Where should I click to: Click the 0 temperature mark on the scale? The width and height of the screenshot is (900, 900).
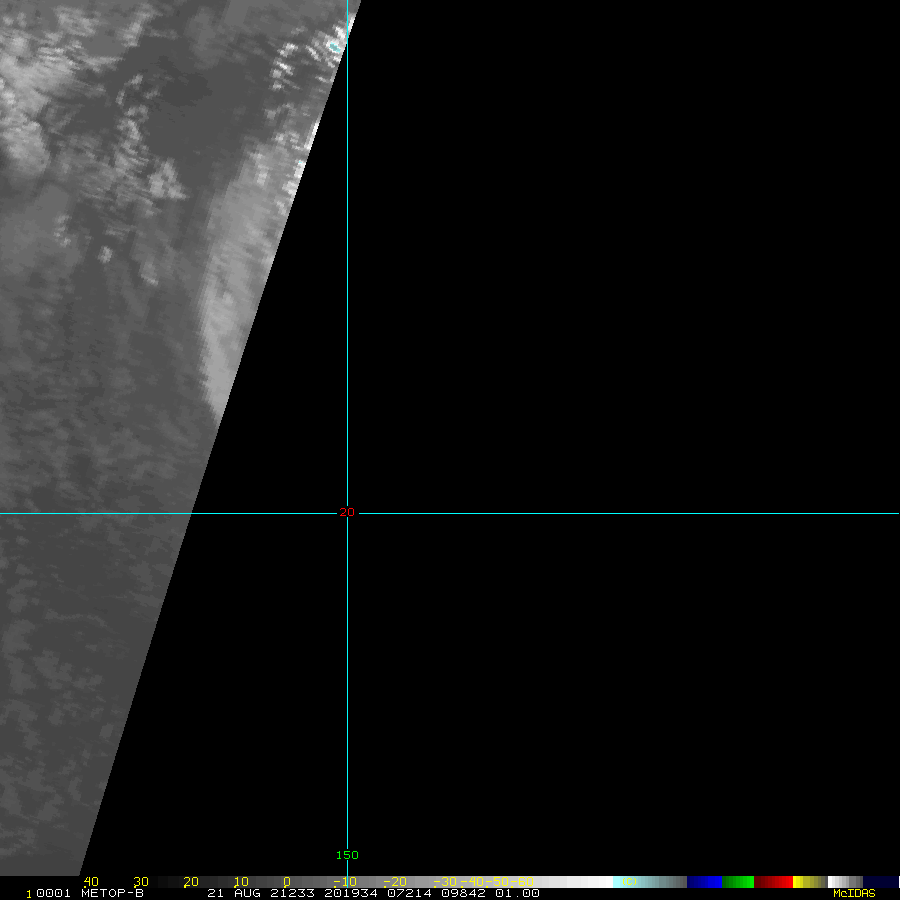pyautogui.click(x=287, y=882)
